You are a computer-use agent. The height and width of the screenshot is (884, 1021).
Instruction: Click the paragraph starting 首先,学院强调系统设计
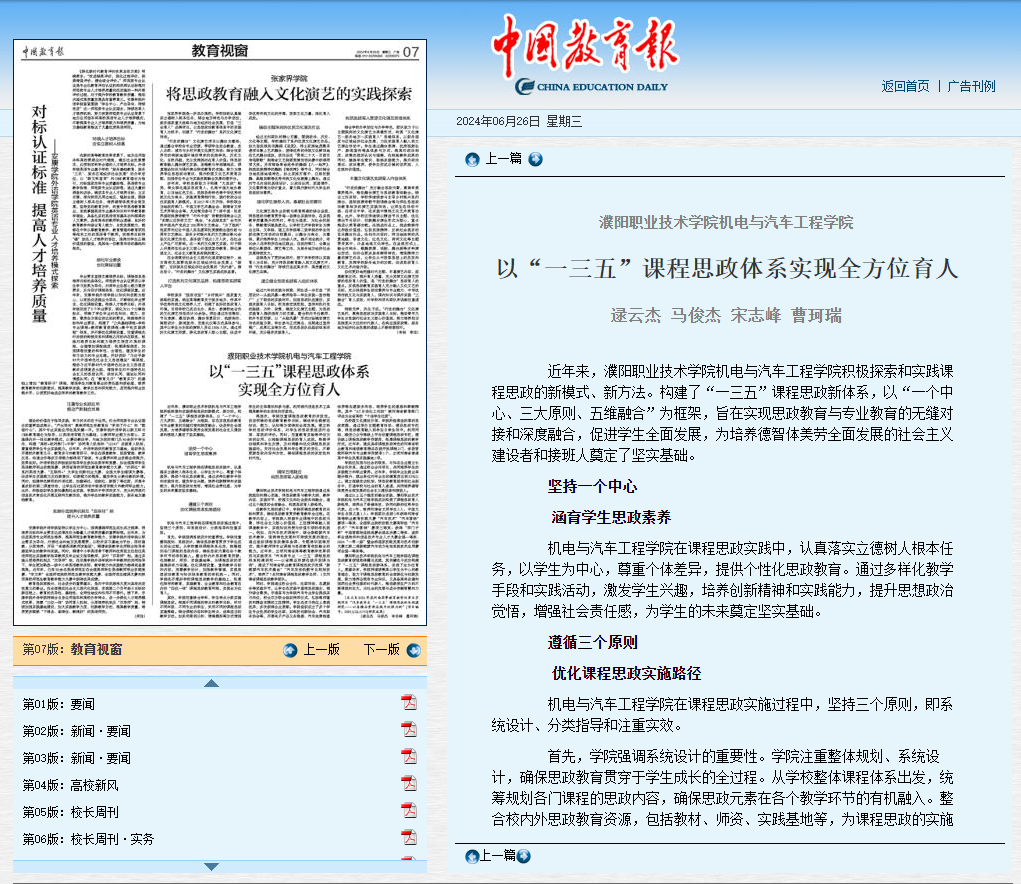[723, 788]
